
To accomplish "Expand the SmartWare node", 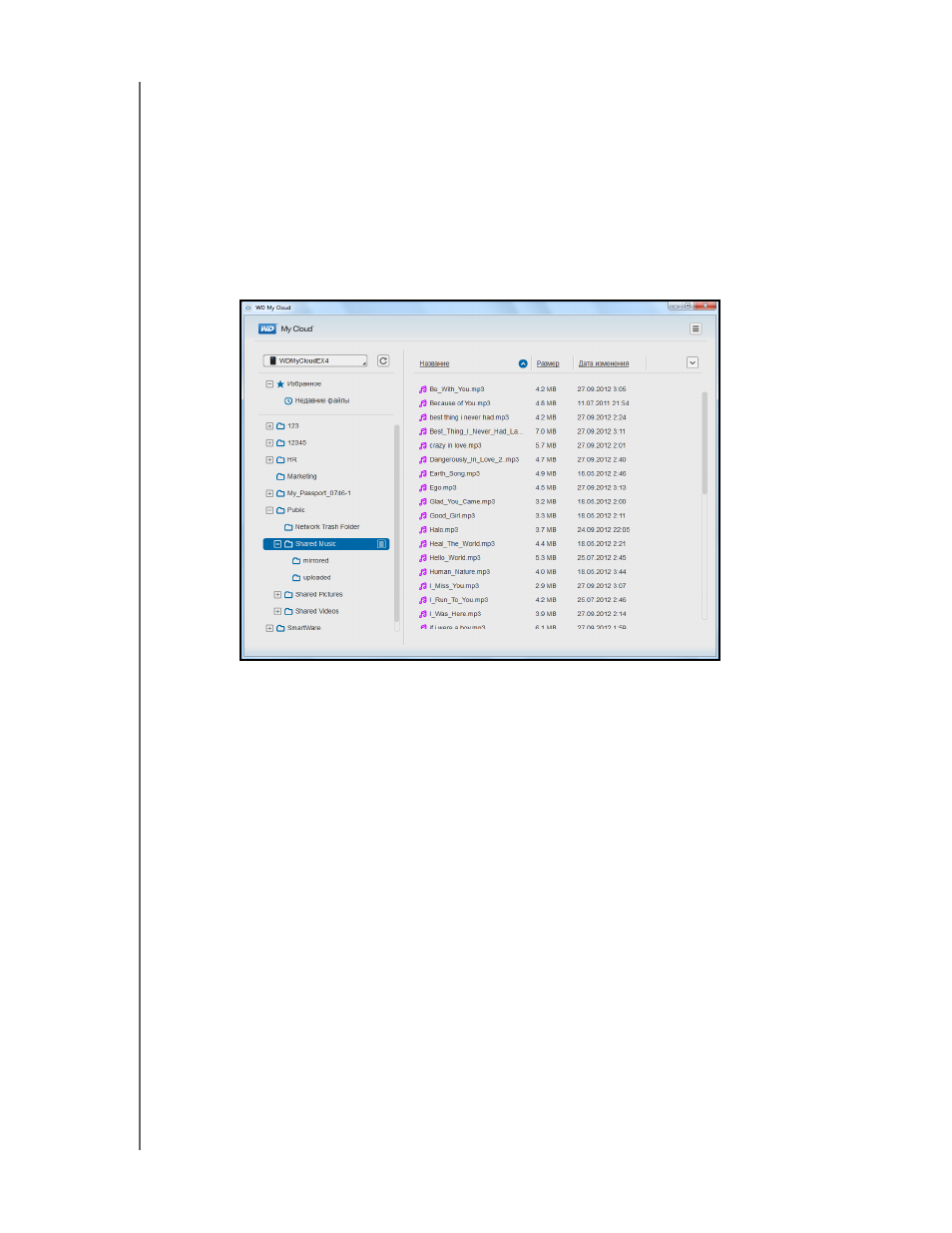I will pyautogui.click(x=269, y=628).
